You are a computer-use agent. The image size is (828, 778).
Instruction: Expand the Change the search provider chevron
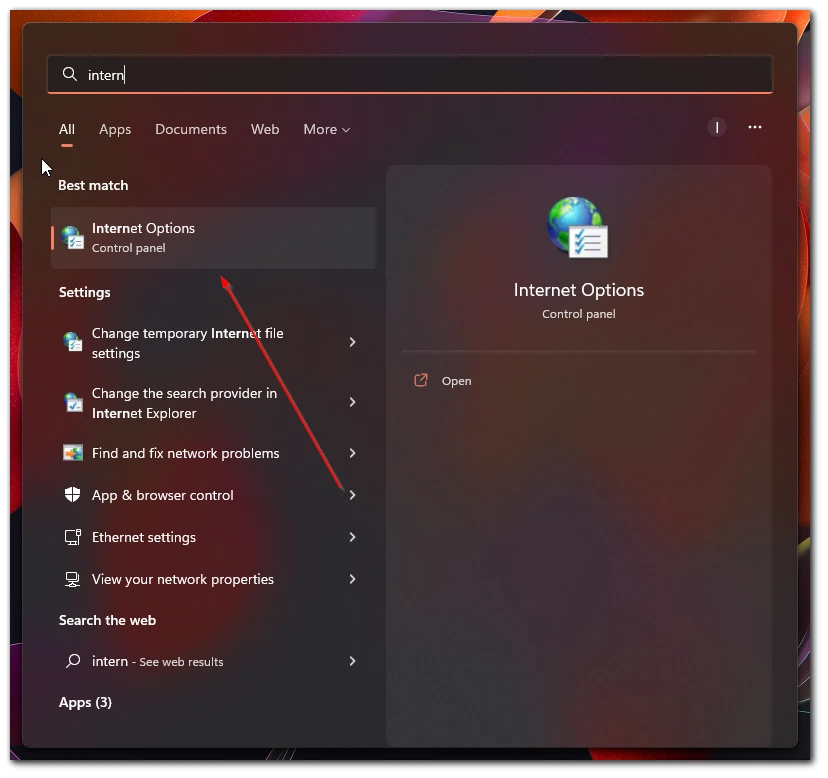pyautogui.click(x=352, y=402)
